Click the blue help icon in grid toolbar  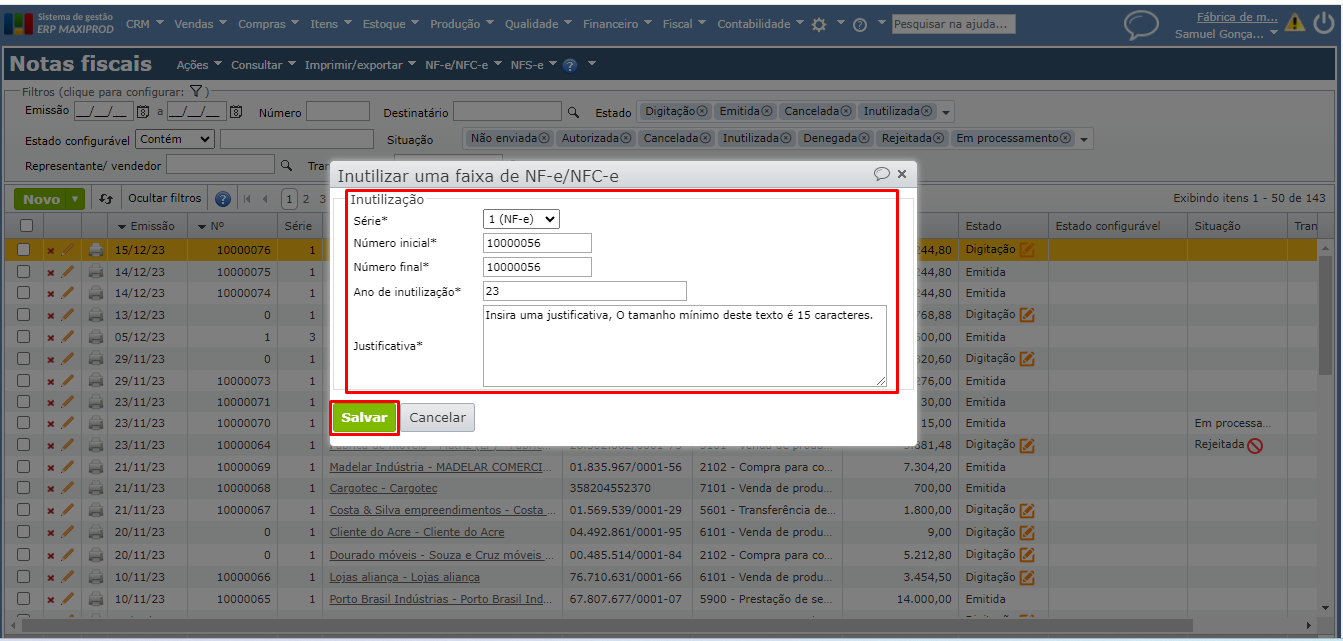pos(223,199)
